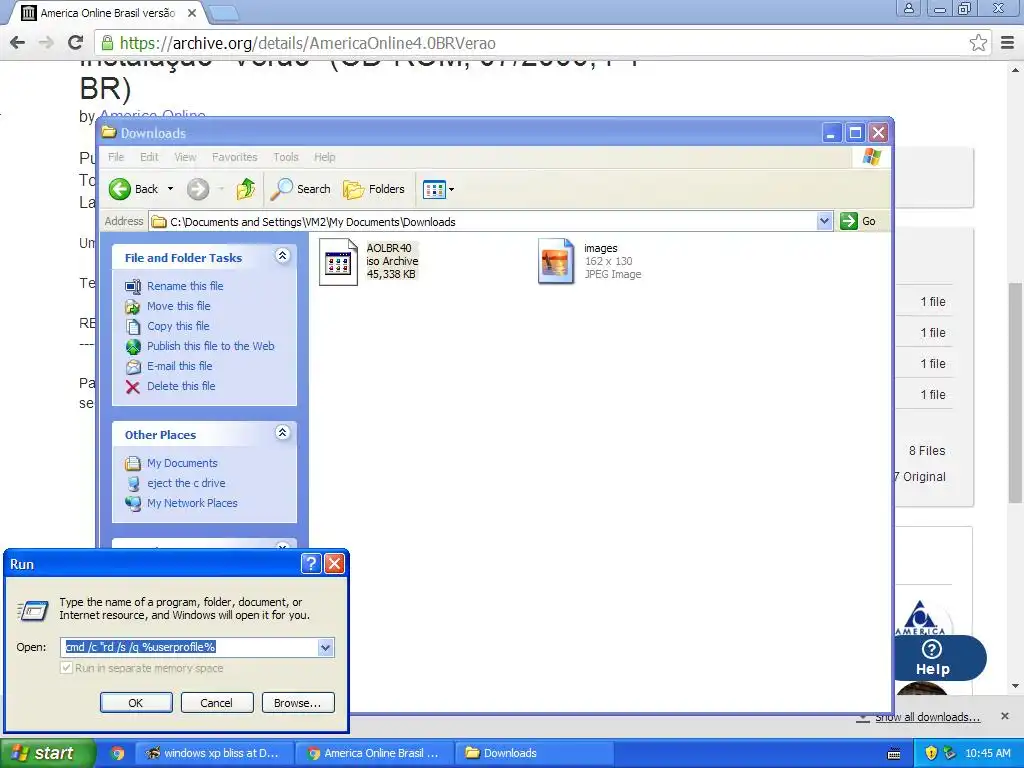
Task: Click the Explorer address bar path field
Action: [483, 222]
